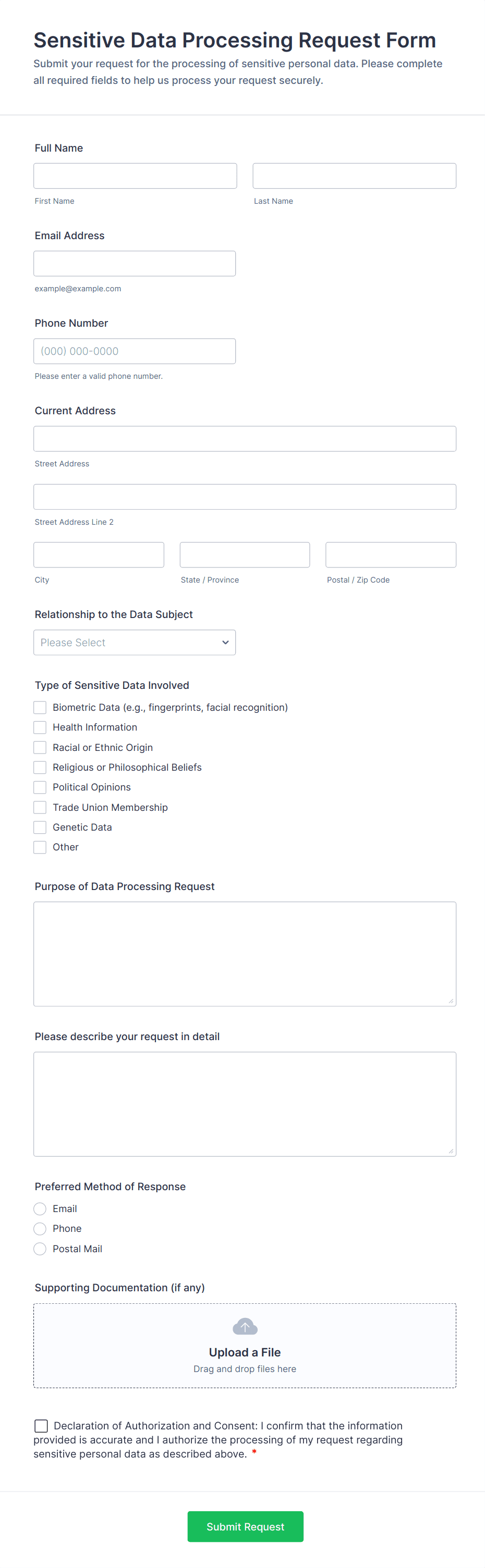Click the Postal / Zip Code field
The image size is (485, 1568).
(x=391, y=554)
